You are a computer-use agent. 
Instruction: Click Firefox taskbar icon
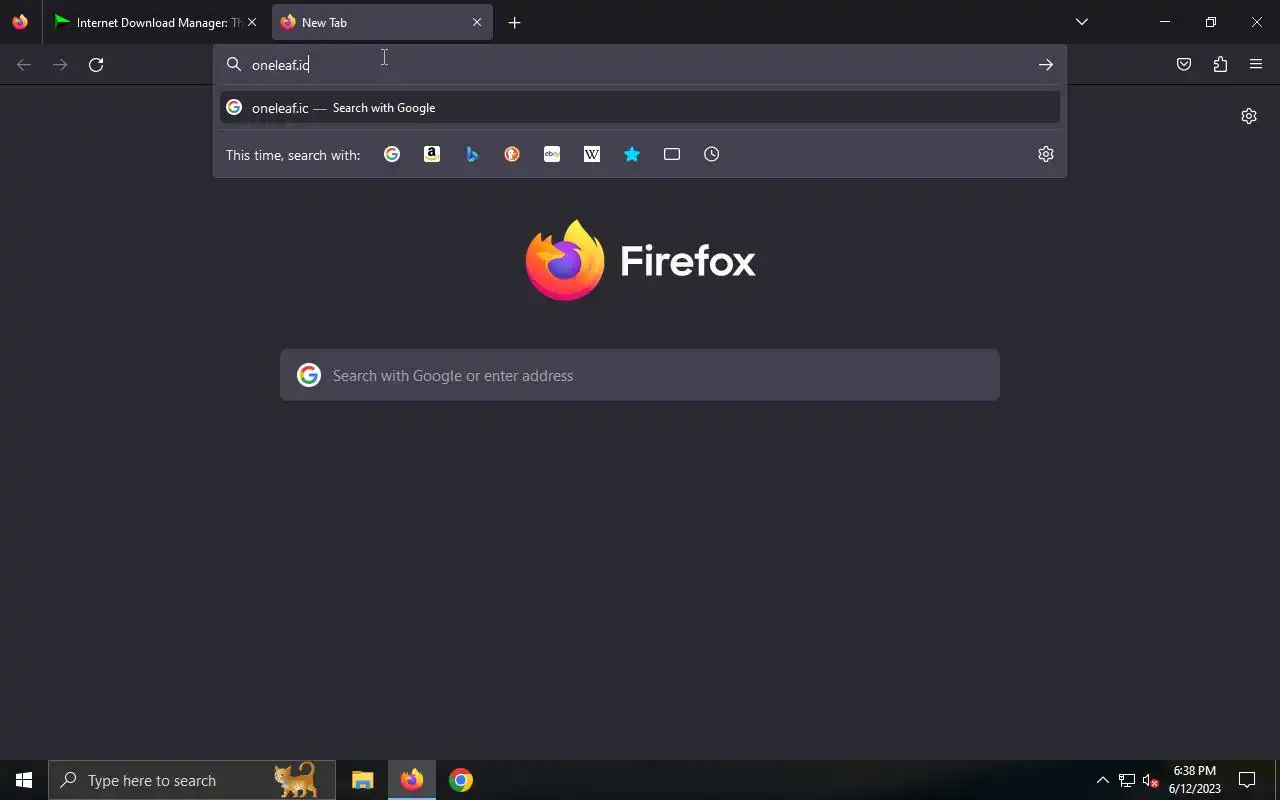coord(412,780)
